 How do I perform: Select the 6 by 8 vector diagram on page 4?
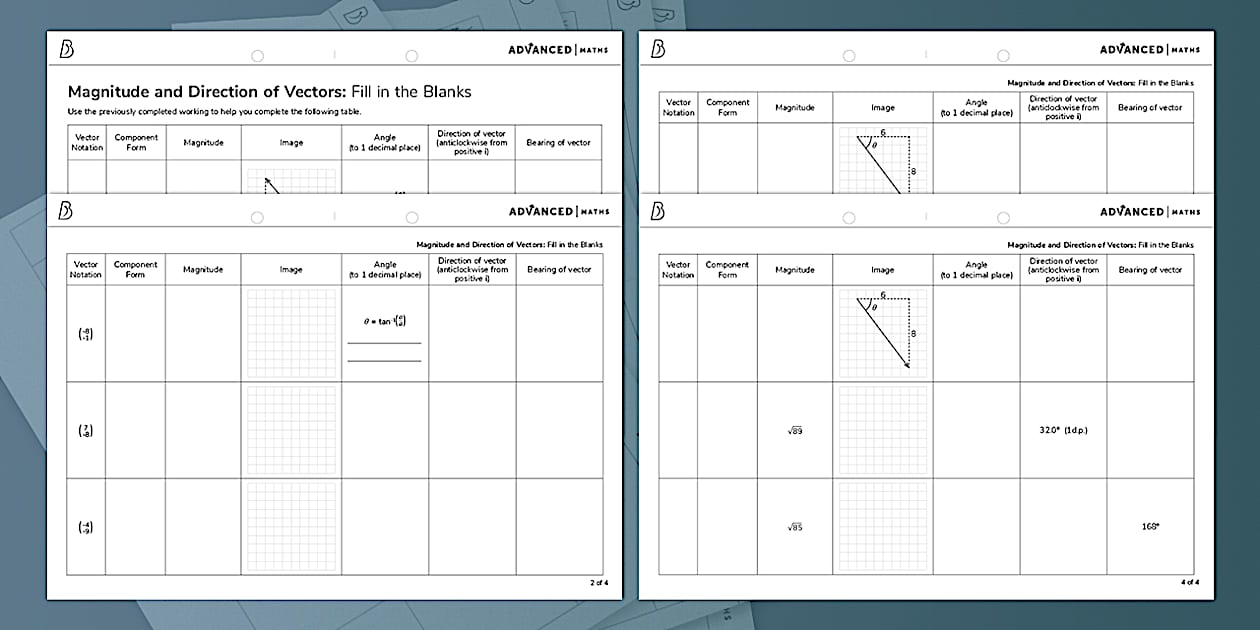(x=882, y=333)
